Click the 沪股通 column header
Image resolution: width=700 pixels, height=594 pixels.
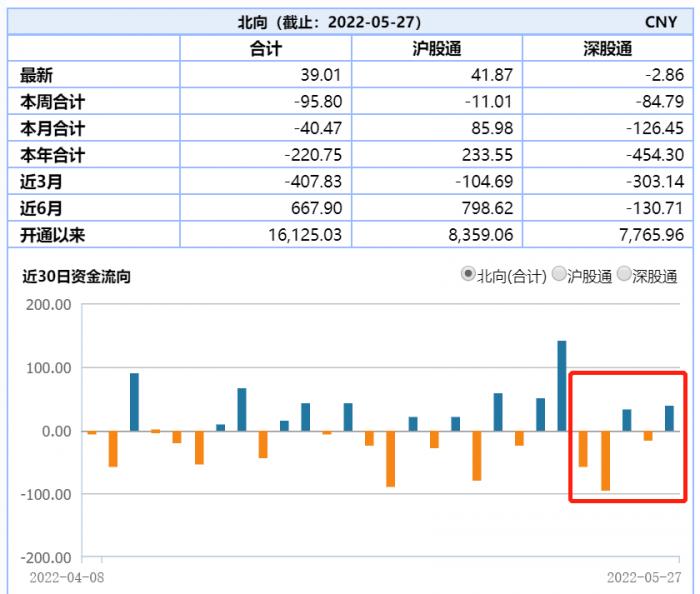pos(437,49)
